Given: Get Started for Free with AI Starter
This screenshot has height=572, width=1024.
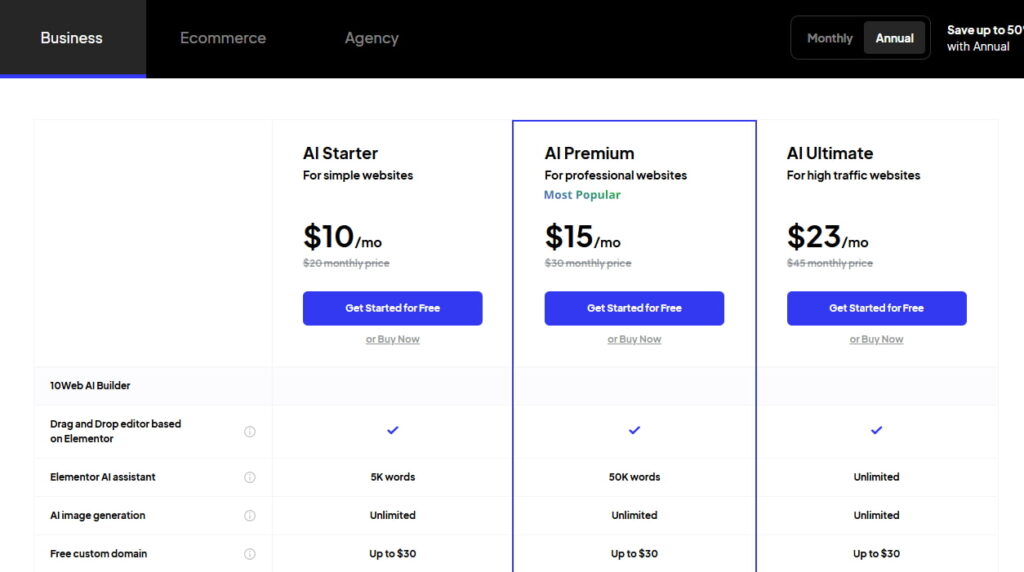Looking at the screenshot, I should coord(393,308).
